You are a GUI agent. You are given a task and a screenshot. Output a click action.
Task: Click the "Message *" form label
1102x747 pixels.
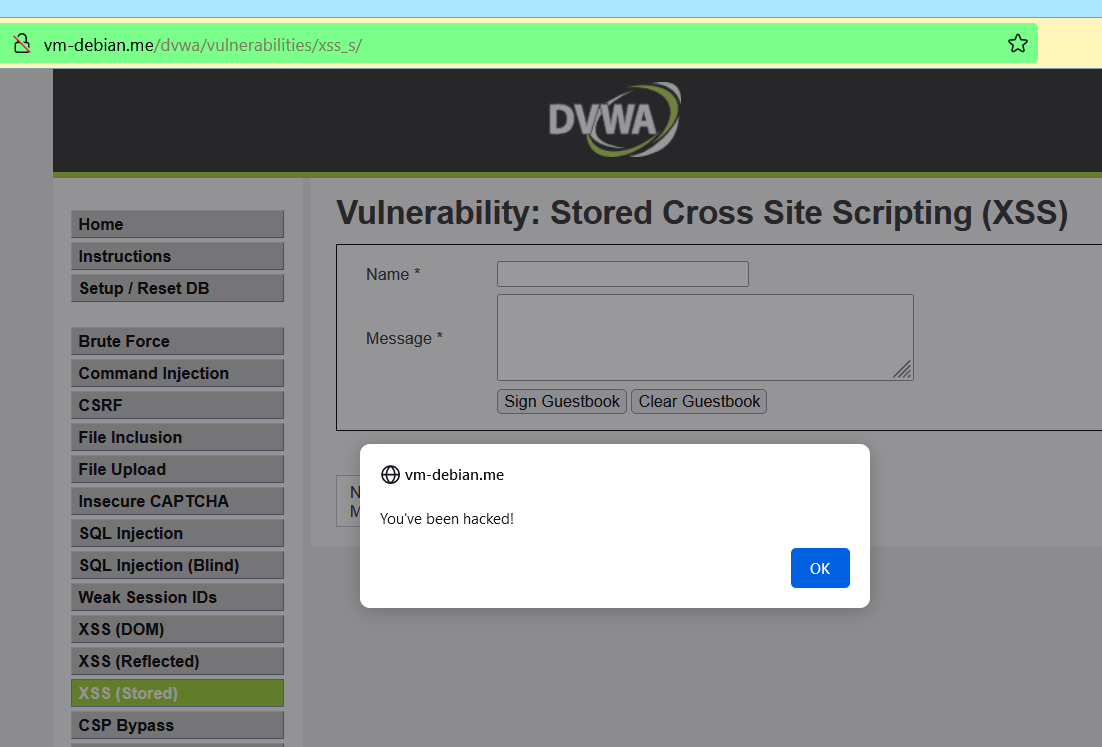coord(404,339)
